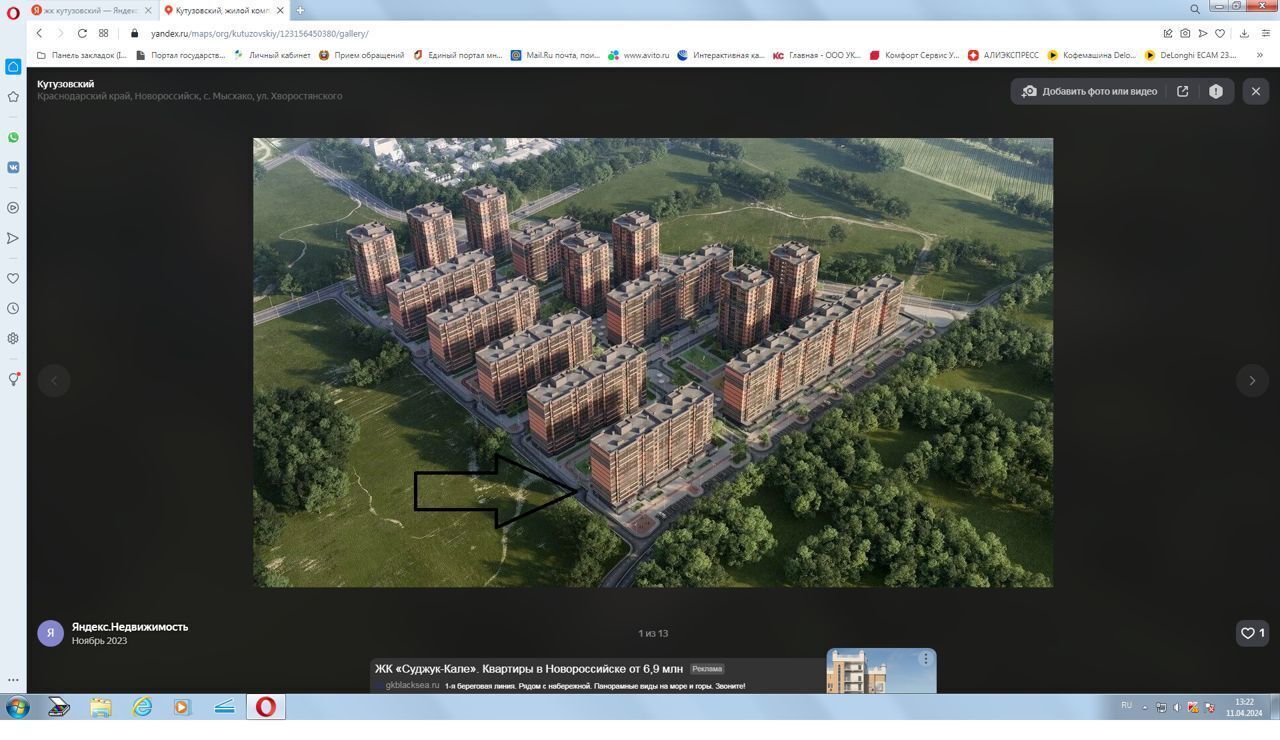This screenshot has height=740, width=1280.
Task: Click the ad building thumbnail image
Action: (881, 671)
